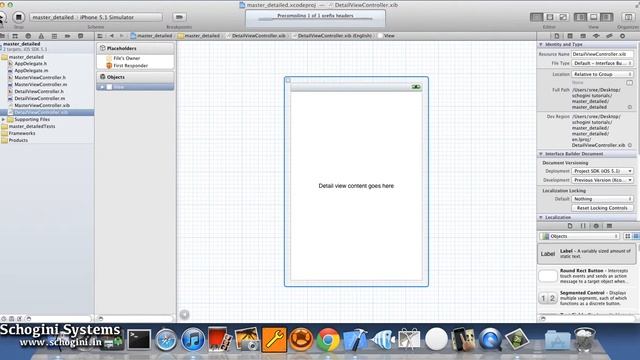Select View in the jump bar
640x360 pixels.
click(x=386, y=36)
